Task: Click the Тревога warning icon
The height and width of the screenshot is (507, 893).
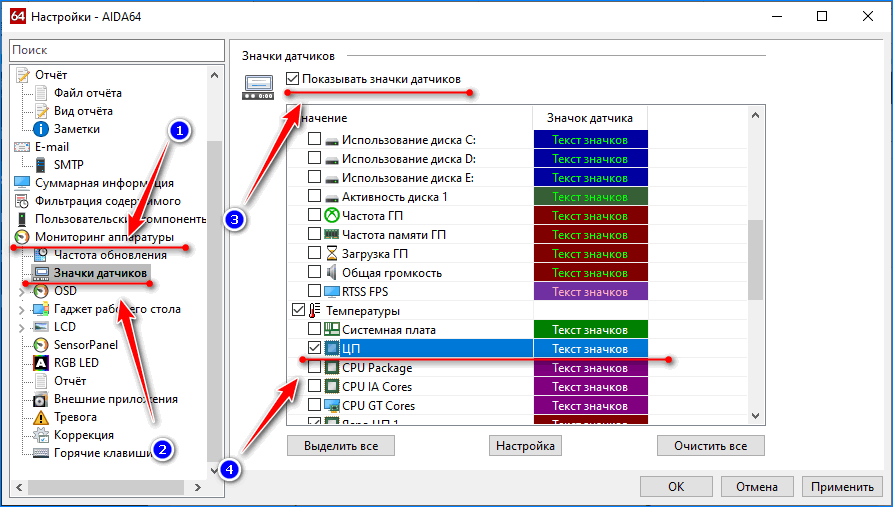Action: click(x=42, y=417)
